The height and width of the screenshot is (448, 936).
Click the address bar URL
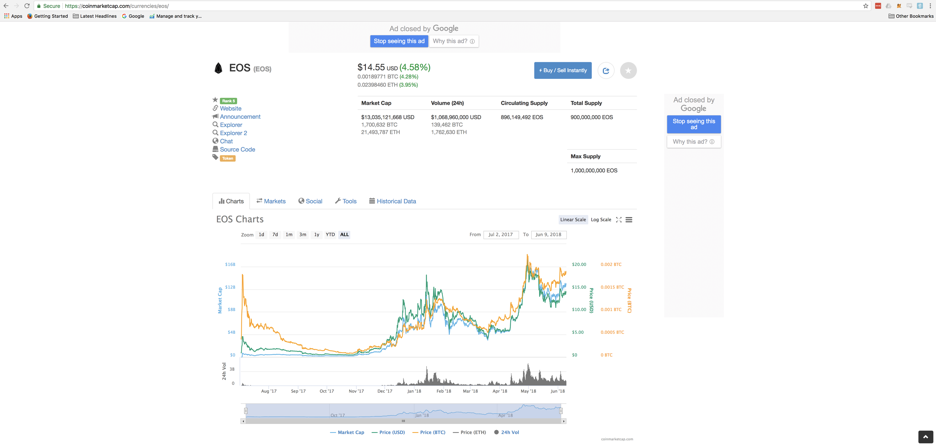tap(116, 5)
